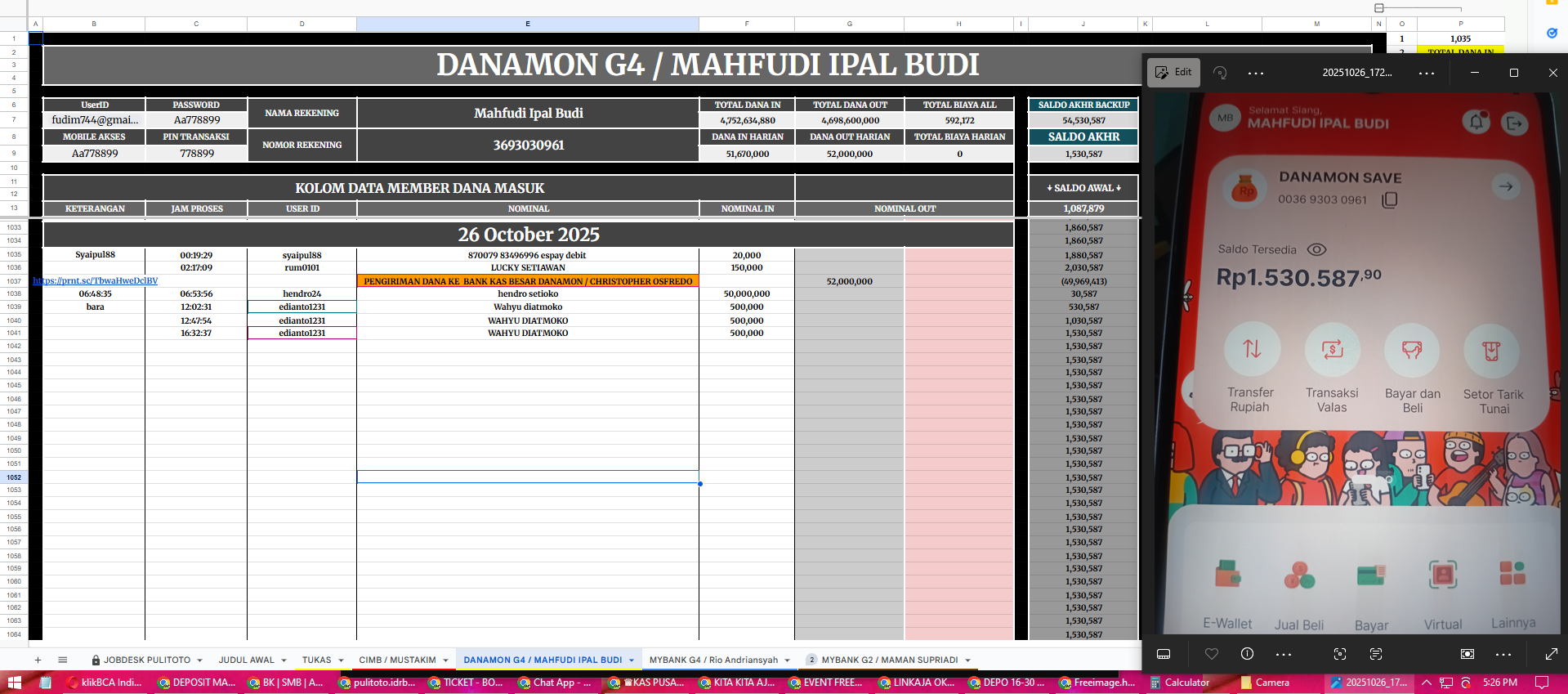Image resolution: width=1568 pixels, height=694 pixels.
Task: Rotate the image in Photos viewer
Action: (1220, 73)
